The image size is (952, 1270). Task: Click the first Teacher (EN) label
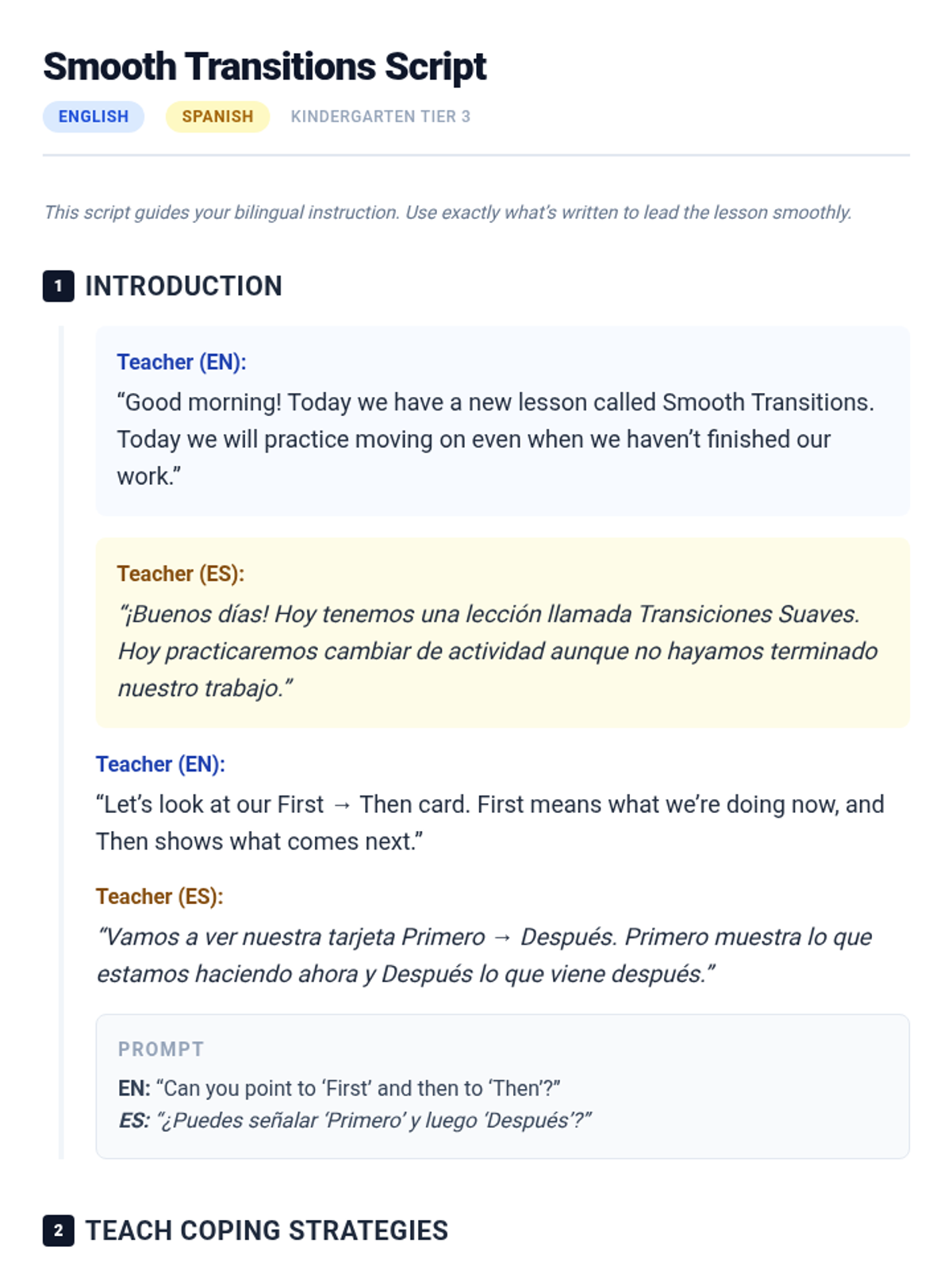click(182, 362)
